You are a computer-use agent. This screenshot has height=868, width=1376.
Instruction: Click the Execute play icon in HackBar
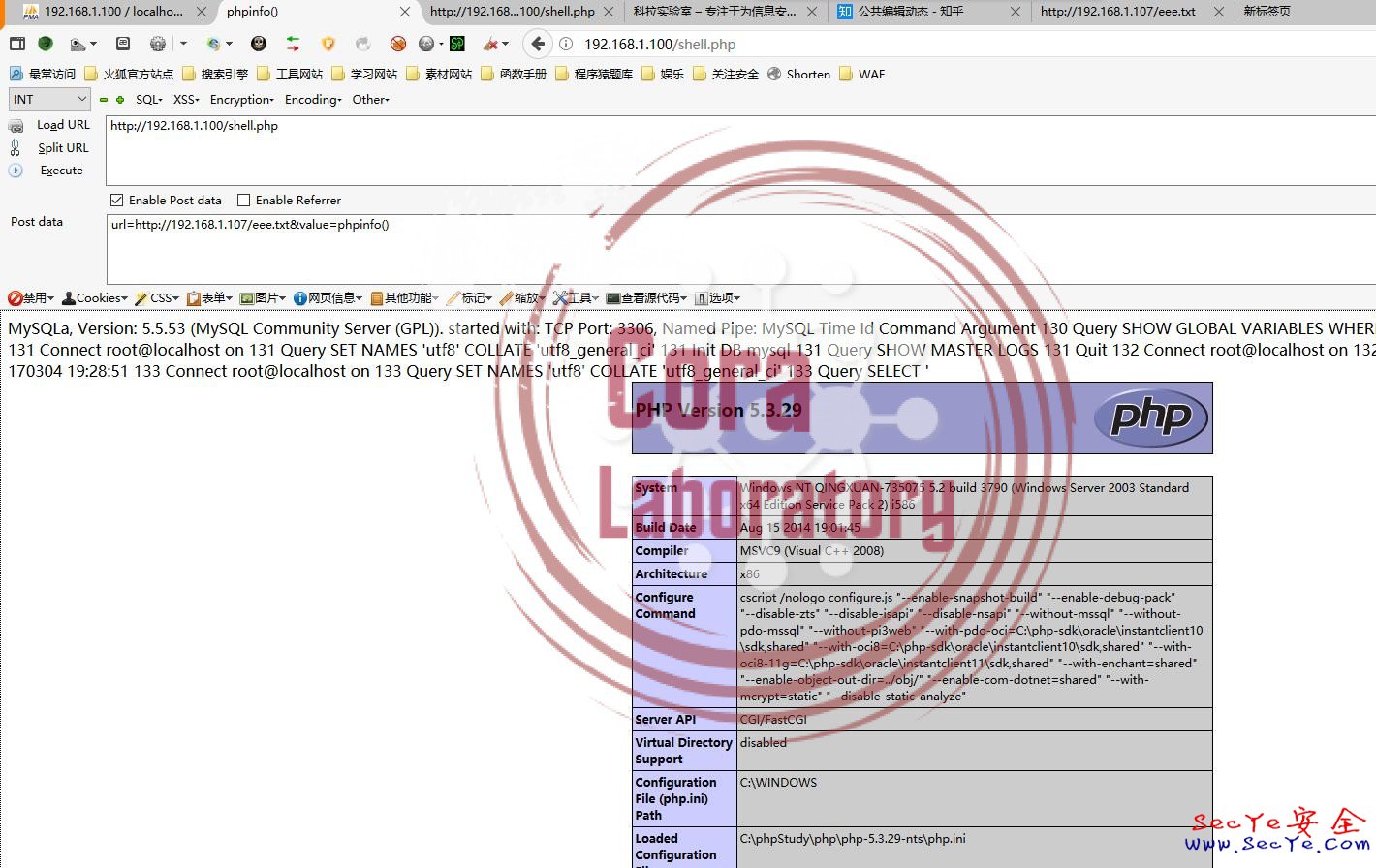click(16, 170)
